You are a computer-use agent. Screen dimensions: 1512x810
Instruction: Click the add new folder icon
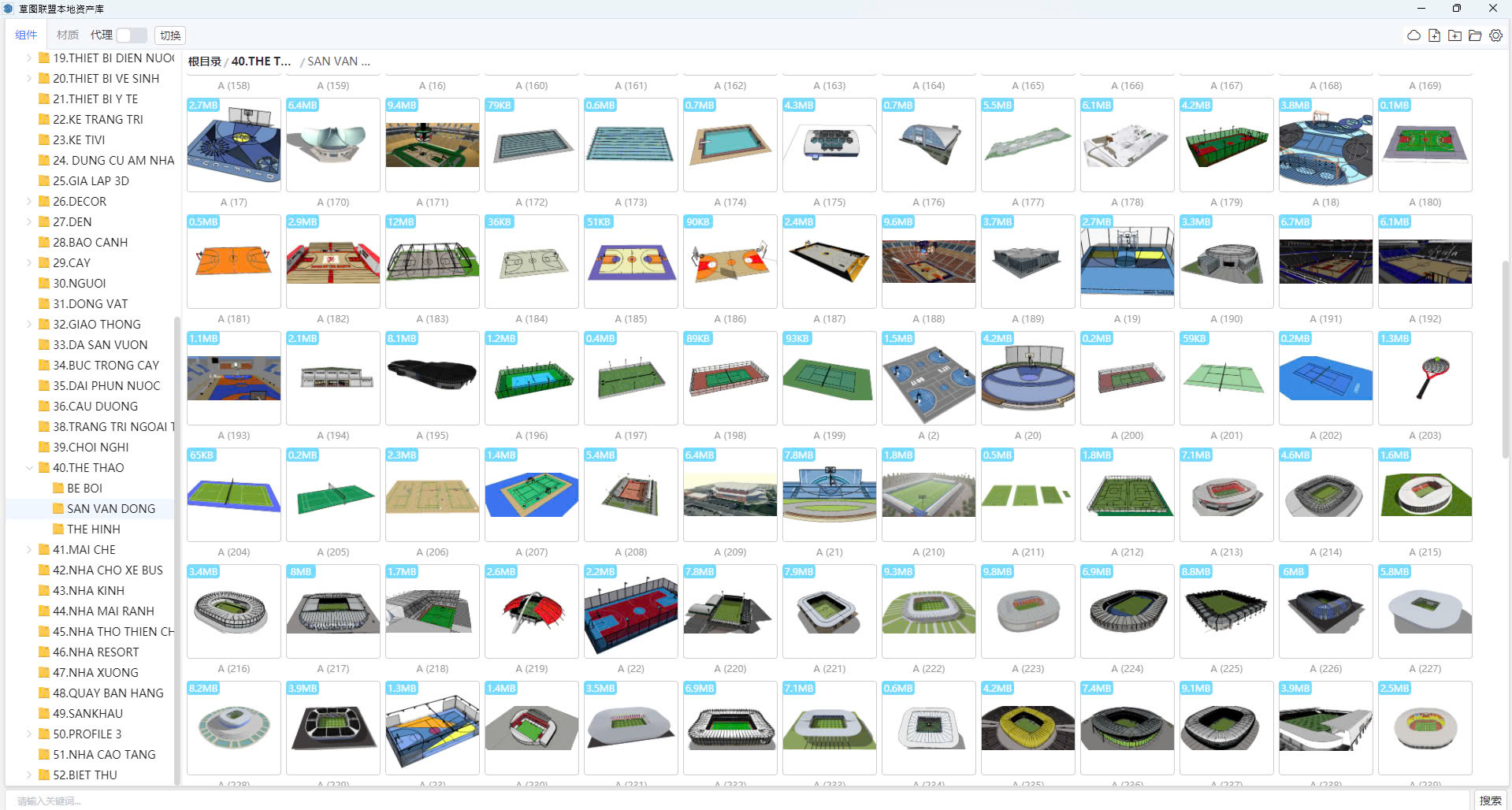[x=1454, y=35]
